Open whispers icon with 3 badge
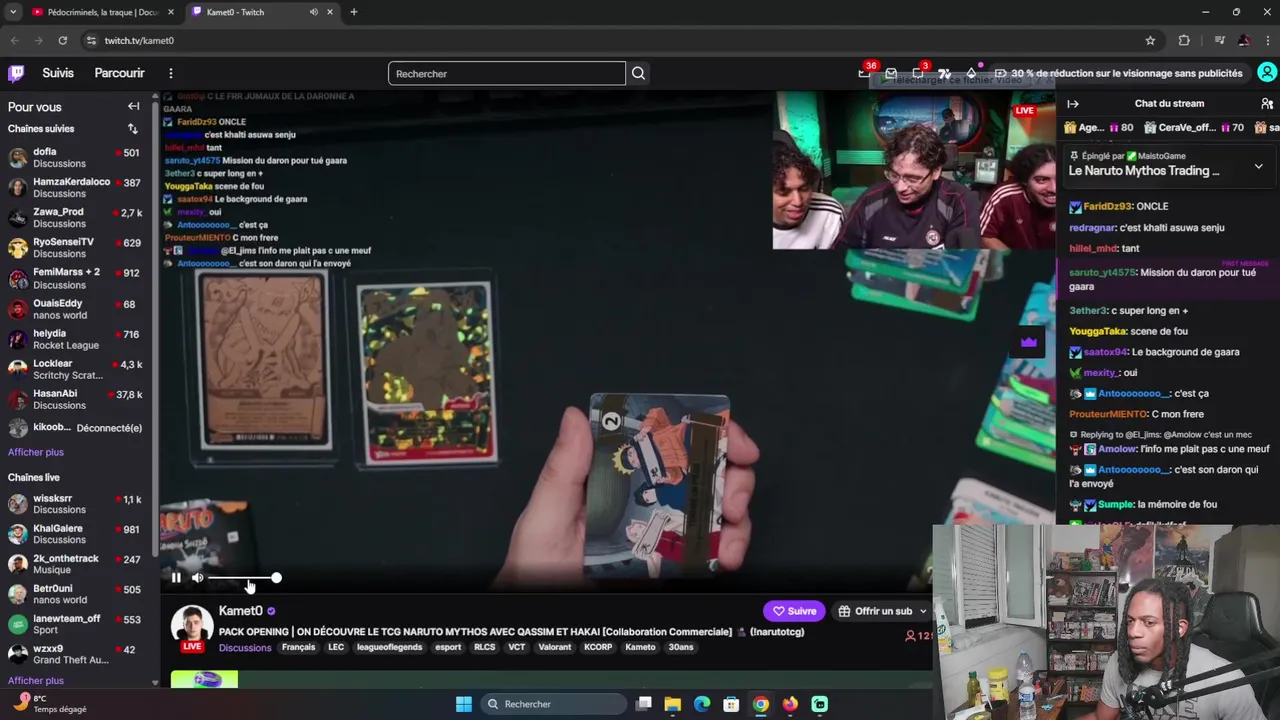Image resolution: width=1280 pixels, height=720 pixels. tap(918, 73)
